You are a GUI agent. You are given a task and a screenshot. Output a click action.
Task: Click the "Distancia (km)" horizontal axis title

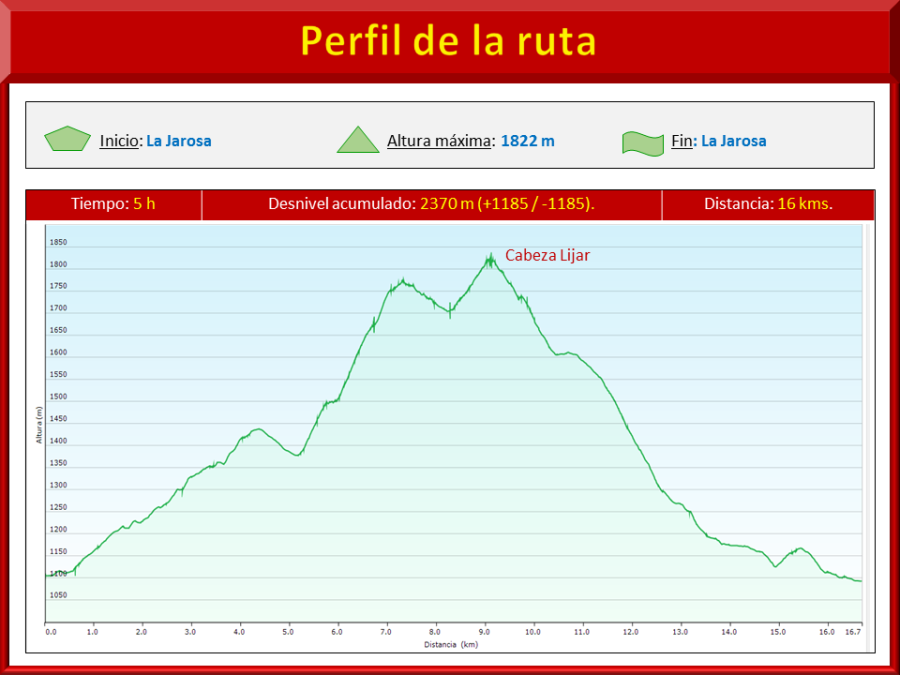pyautogui.click(x=453, y=645)
